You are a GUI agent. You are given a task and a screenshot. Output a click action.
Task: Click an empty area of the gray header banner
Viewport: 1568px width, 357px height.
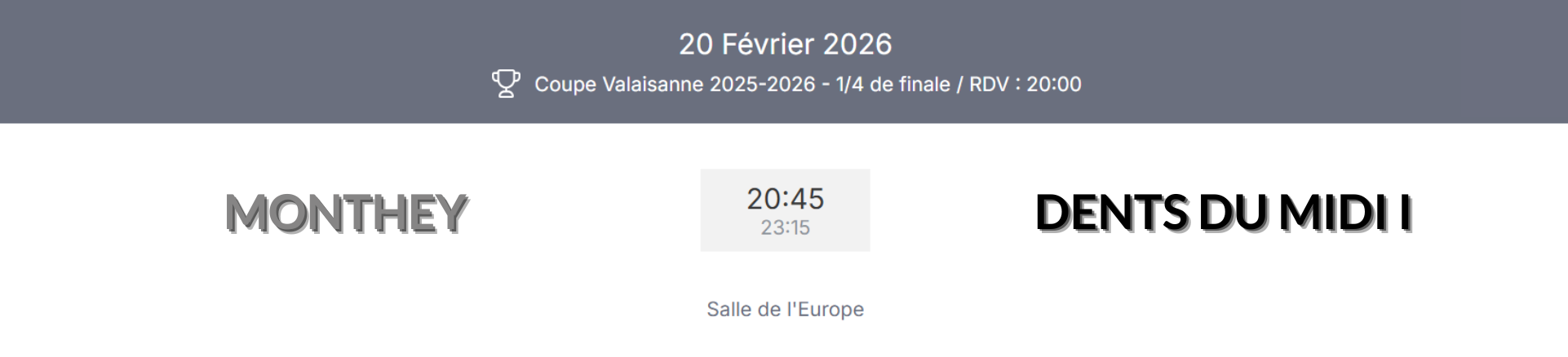point(245,61)
